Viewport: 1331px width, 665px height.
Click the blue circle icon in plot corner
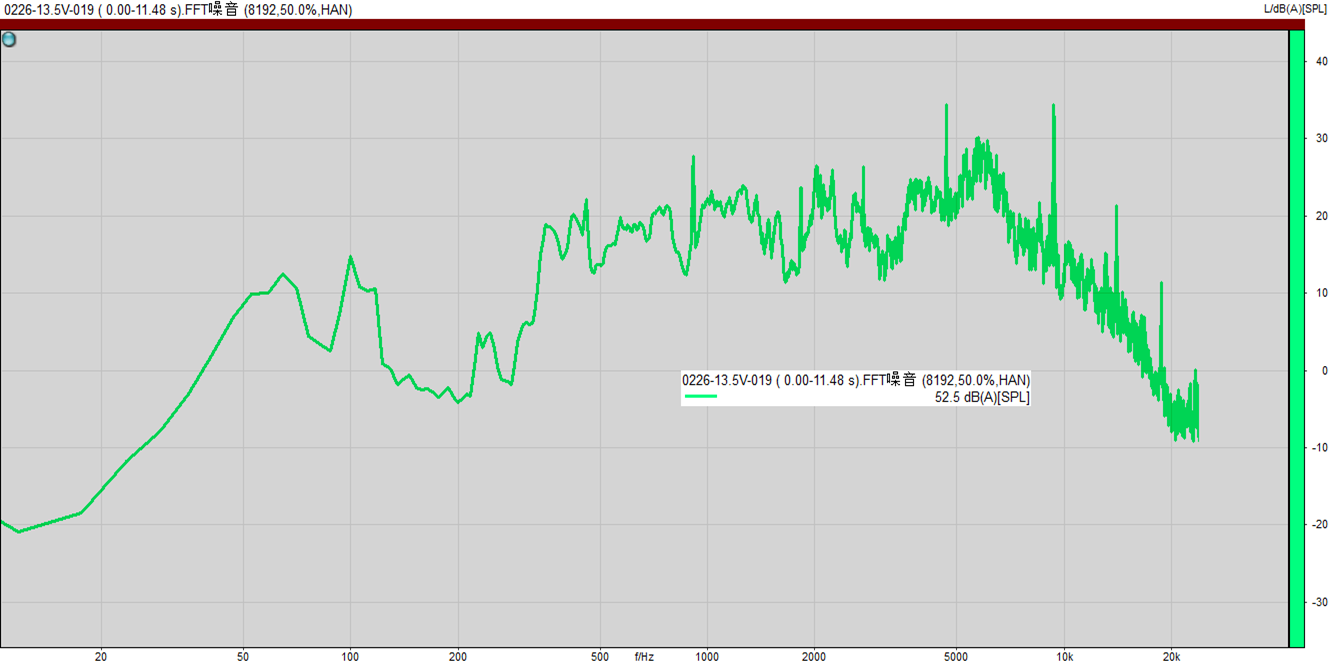[9, 40]
